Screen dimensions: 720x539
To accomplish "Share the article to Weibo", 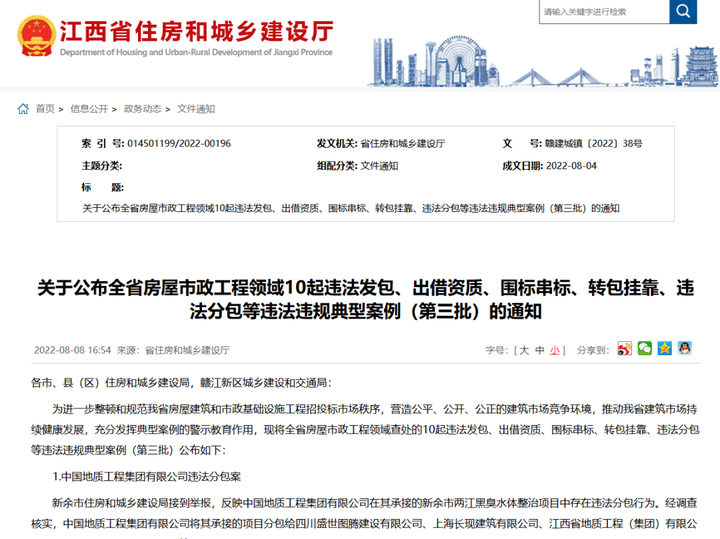I will [x=624, y=348].
